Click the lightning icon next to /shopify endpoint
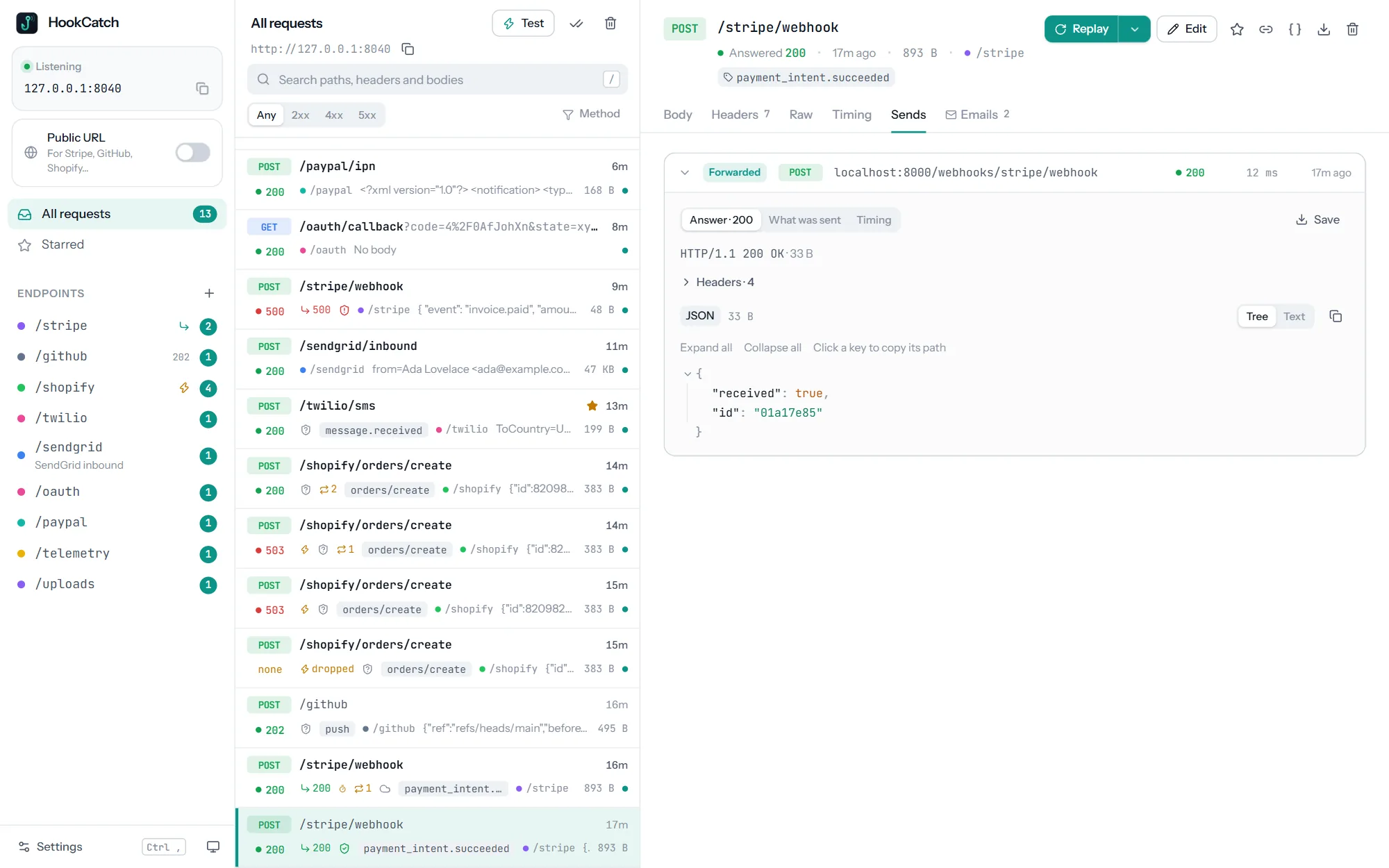The width and height of the screenshot is (1389, 868). point(184,387)
